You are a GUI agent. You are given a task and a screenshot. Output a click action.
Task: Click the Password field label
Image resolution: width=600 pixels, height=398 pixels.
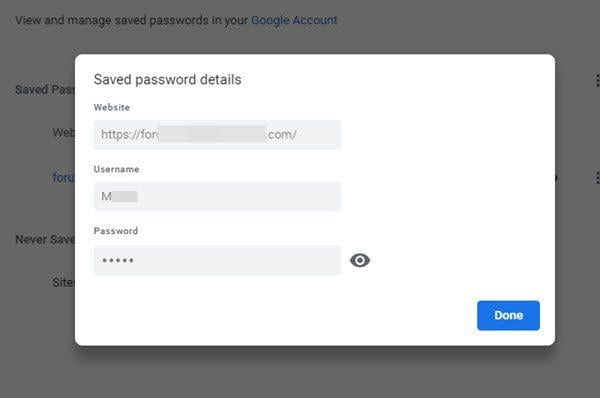[x=116, y=231]
